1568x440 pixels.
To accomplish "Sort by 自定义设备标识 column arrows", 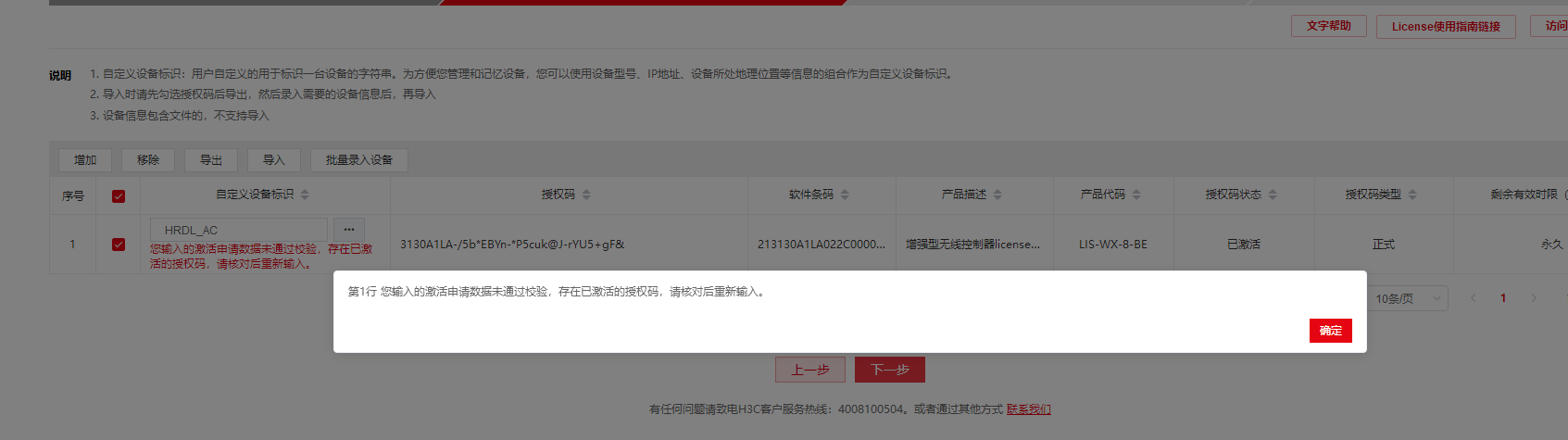I will (x=305, y=195).
